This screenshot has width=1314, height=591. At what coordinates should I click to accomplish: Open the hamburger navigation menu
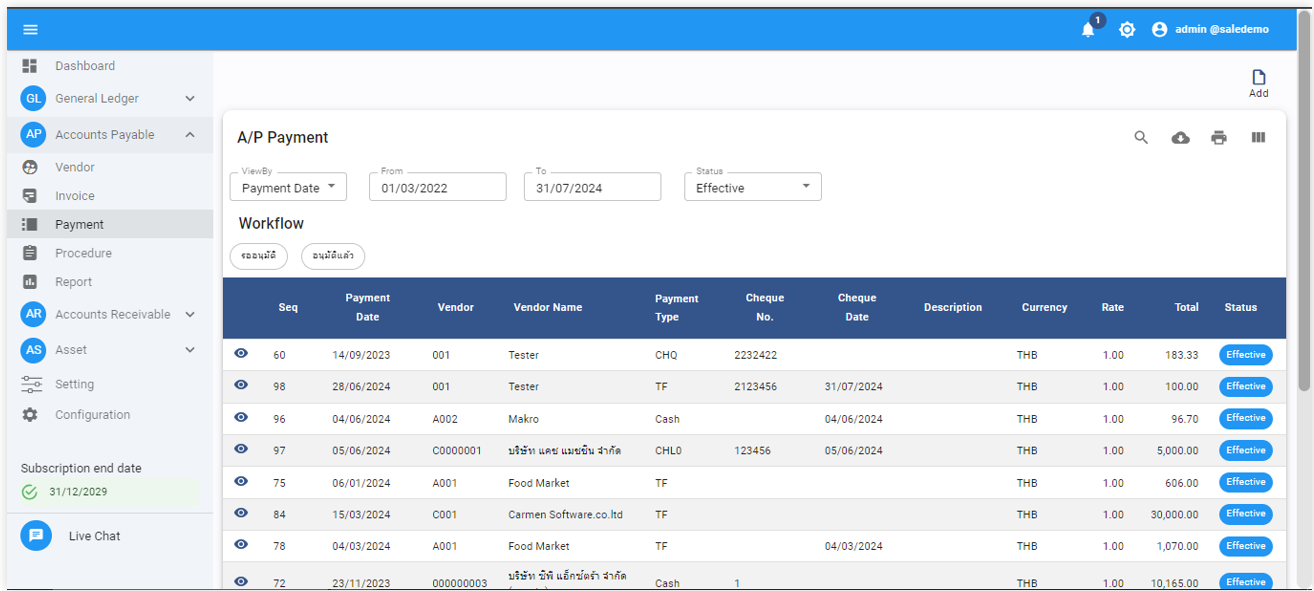click(x=30, y=30)
